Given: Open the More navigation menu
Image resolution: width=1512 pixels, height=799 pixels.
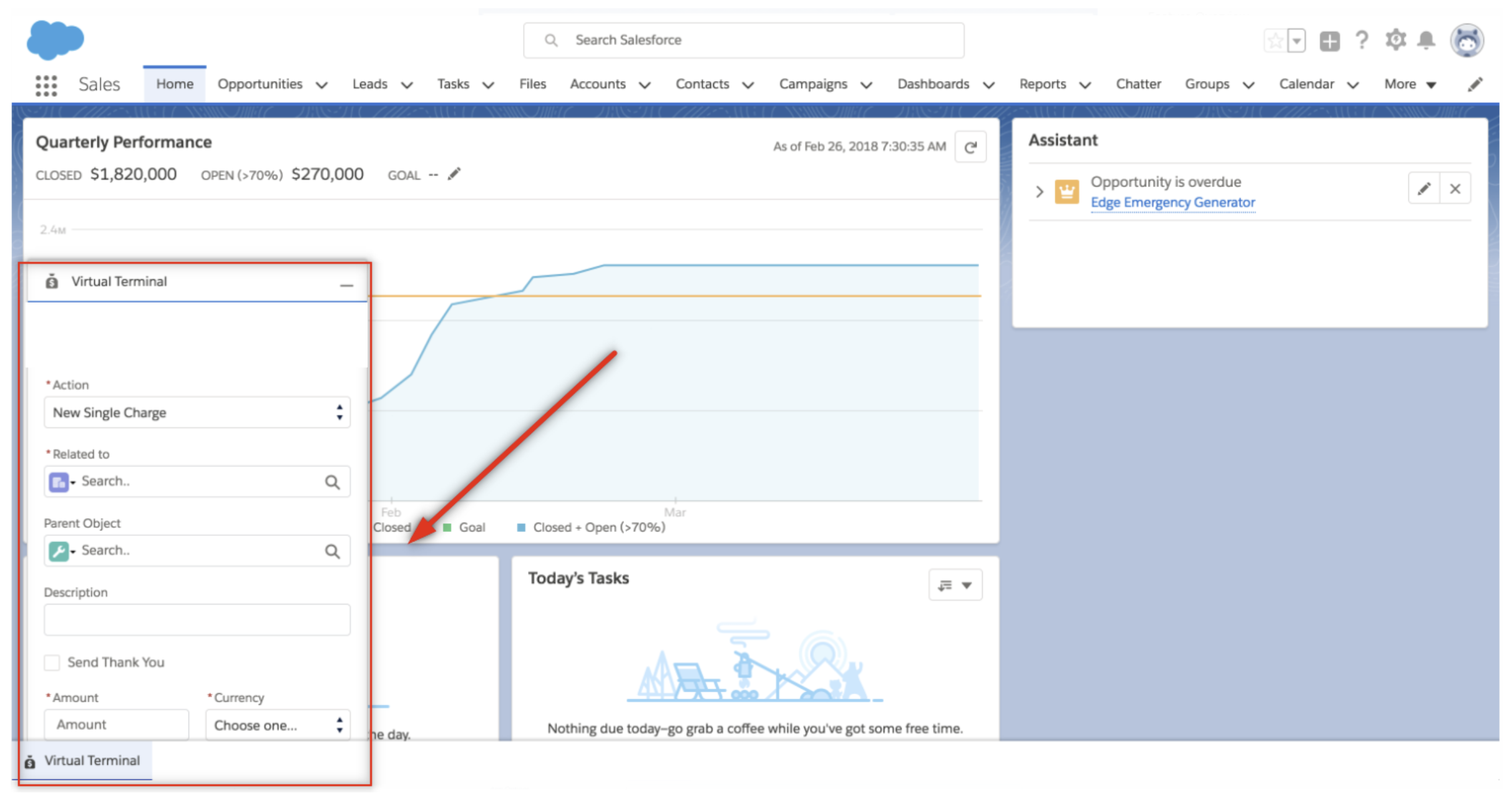Looking at the screenshot, I should [x=1410, y=84].
